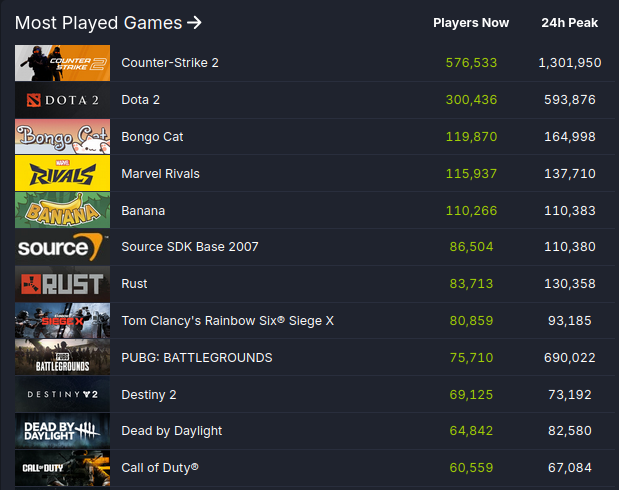This screenshot has height=490, width=619.
Task: Select the 69,125 player count
Action: pyautogui.click(x=471, y=394)
